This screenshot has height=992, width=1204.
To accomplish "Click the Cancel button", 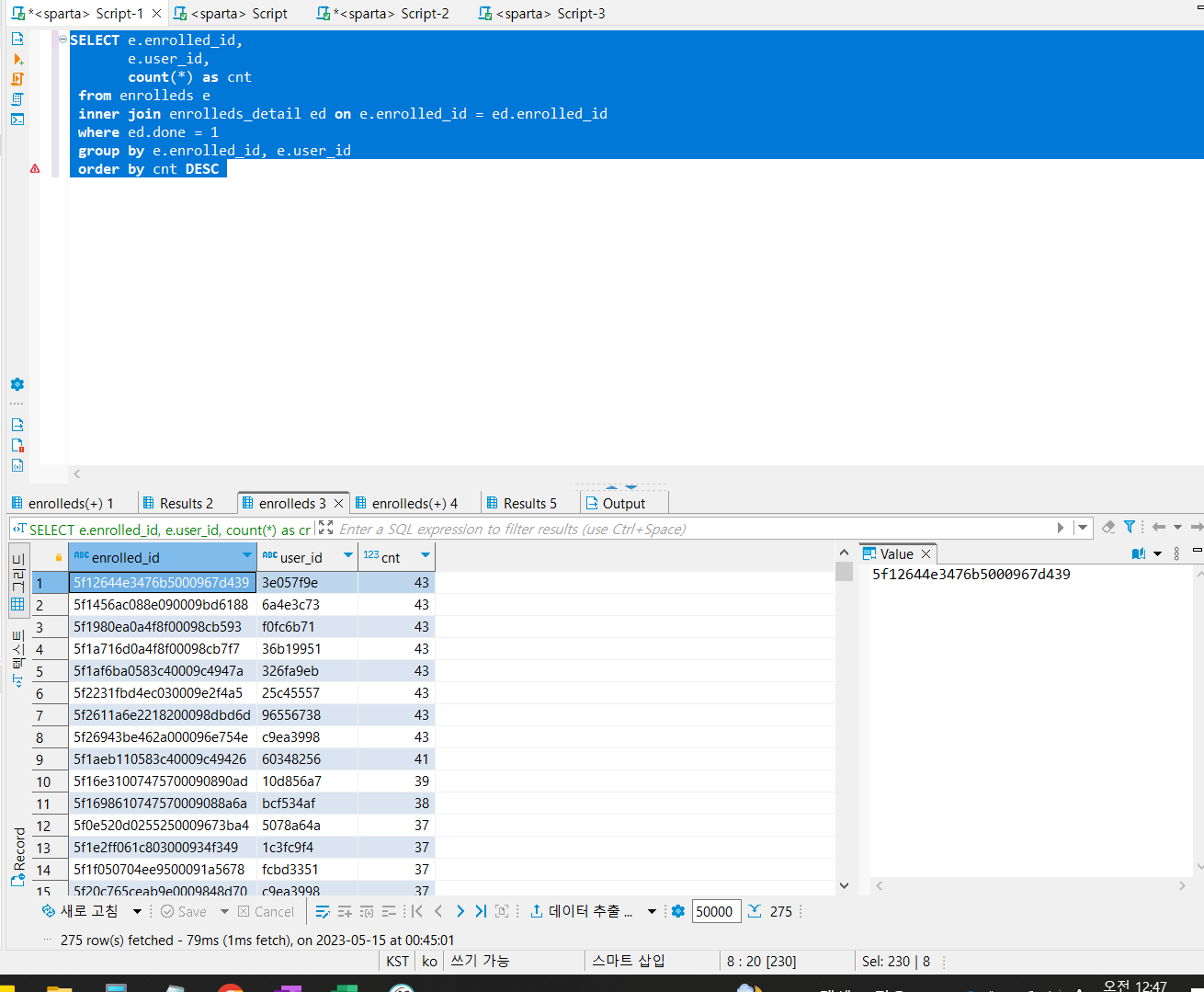I will (x=267, y=912).
